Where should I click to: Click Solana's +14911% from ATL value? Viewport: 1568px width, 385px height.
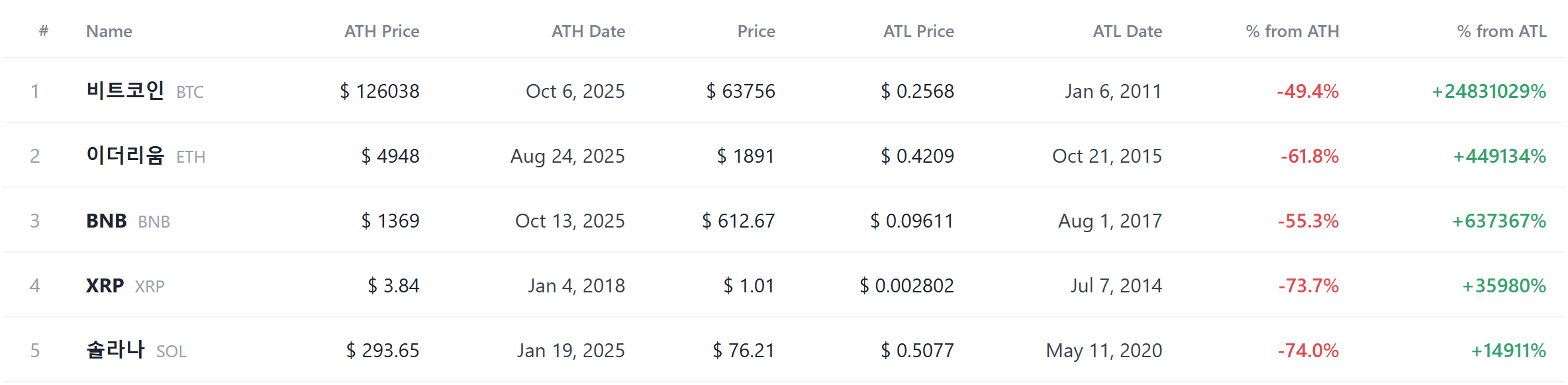coord(1508,351)
